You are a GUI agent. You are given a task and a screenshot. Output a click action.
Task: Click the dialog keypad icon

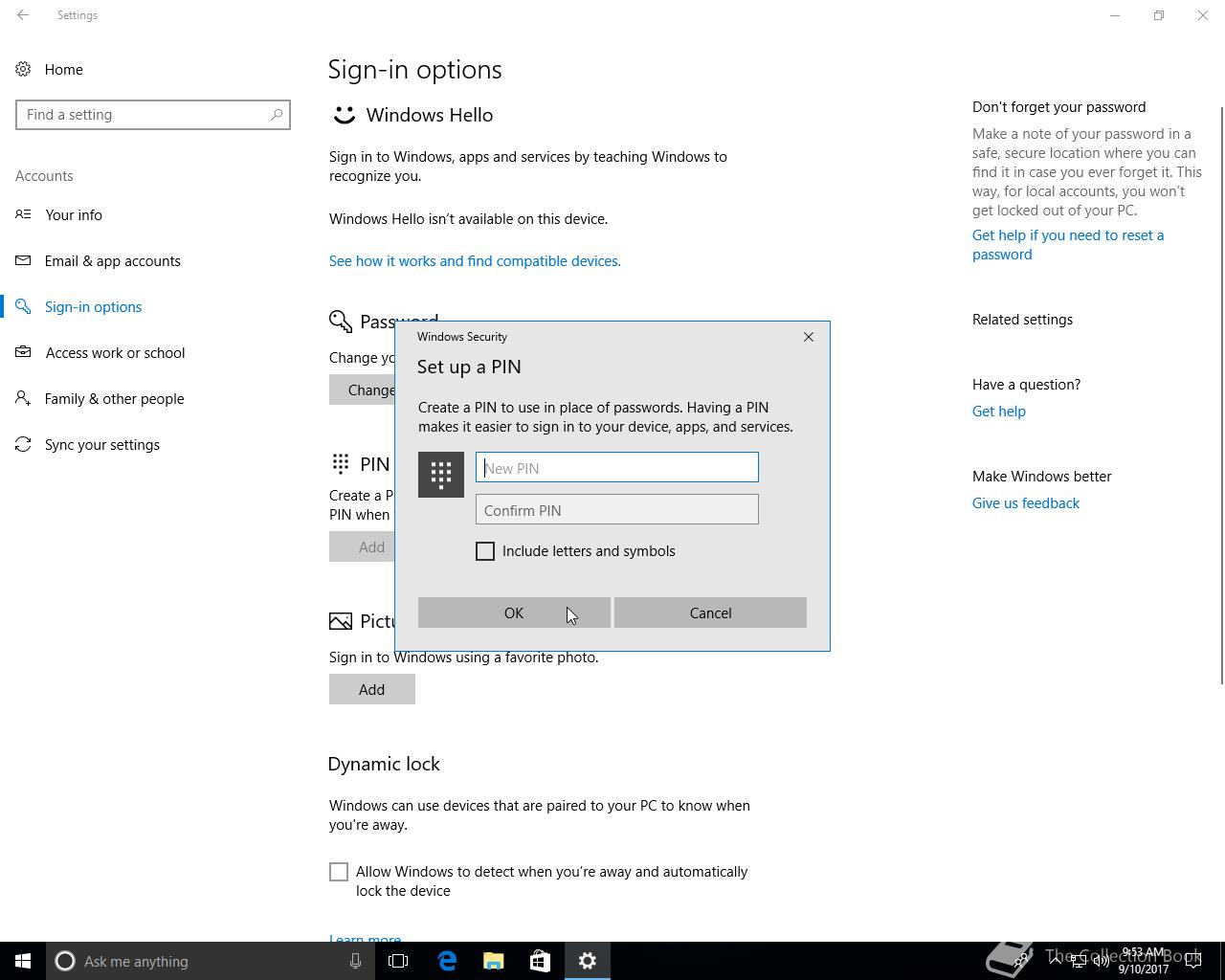coord(441,475)
